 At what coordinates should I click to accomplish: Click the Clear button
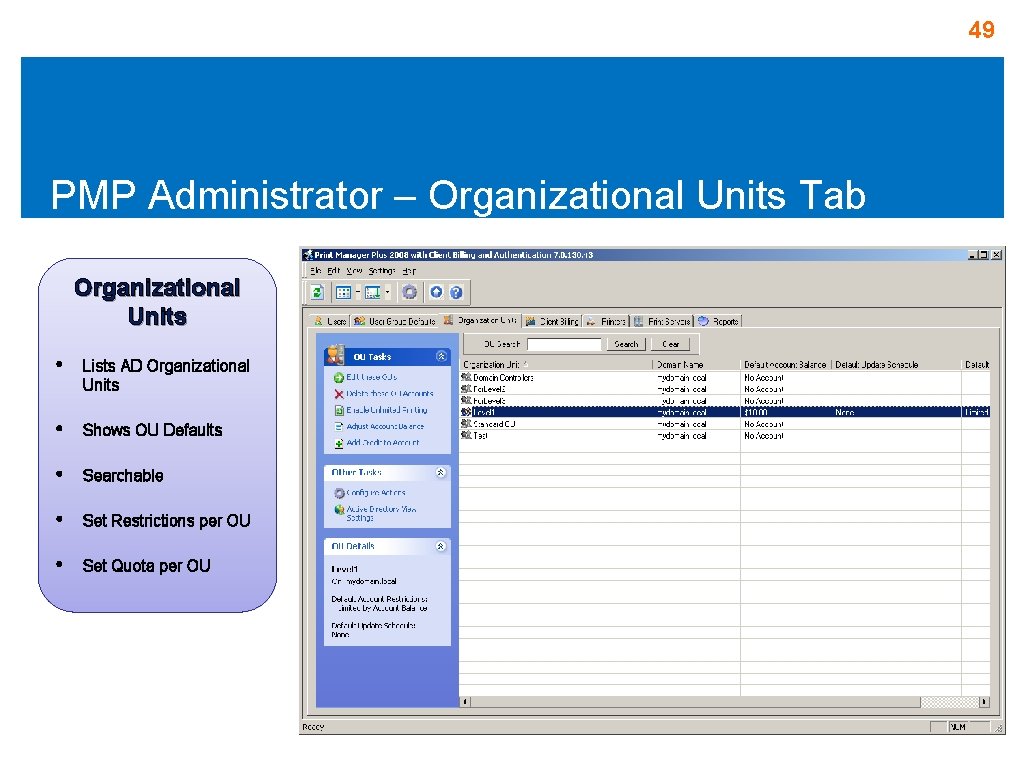[x=671, y=344]
